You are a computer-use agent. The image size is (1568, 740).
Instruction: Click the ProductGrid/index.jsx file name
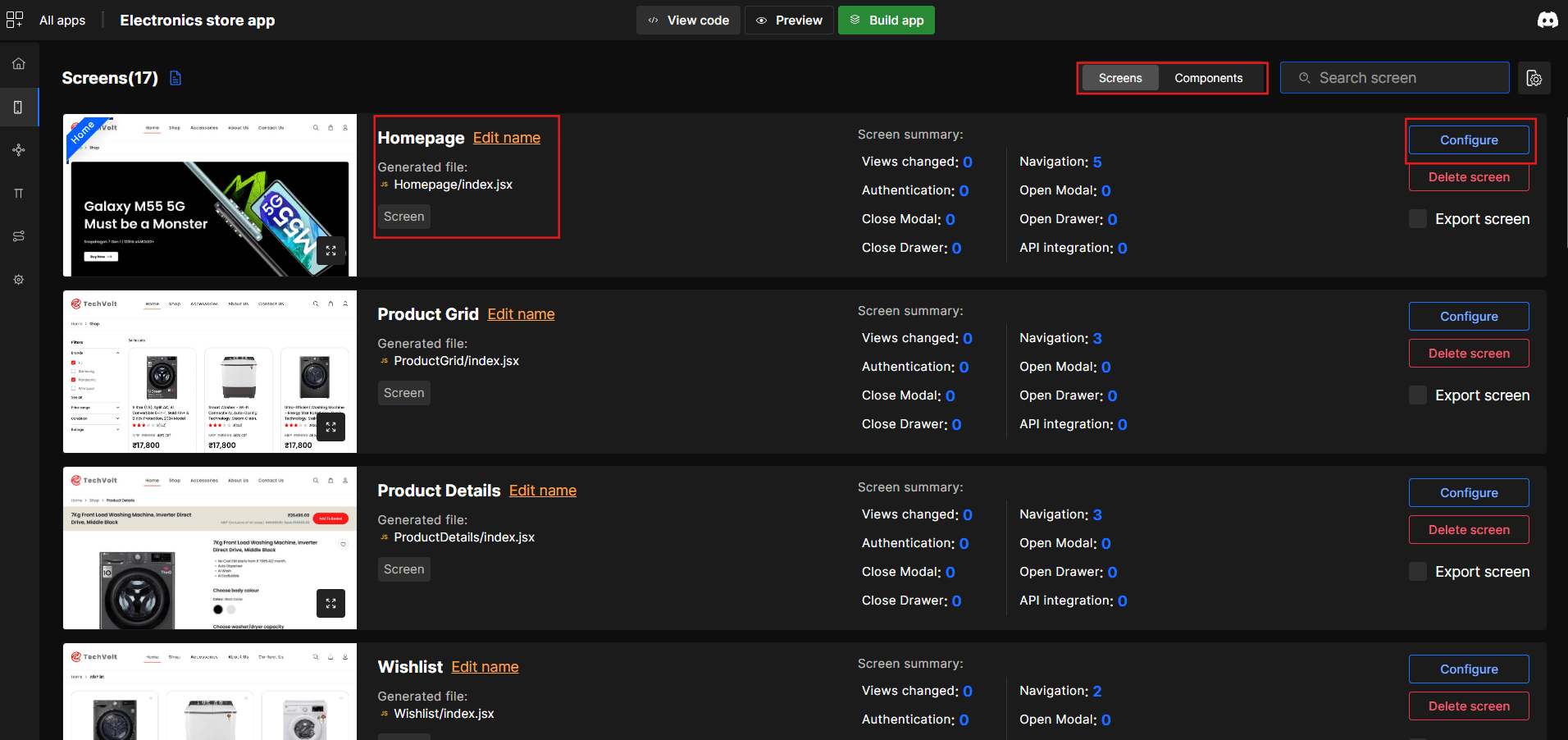456,361
